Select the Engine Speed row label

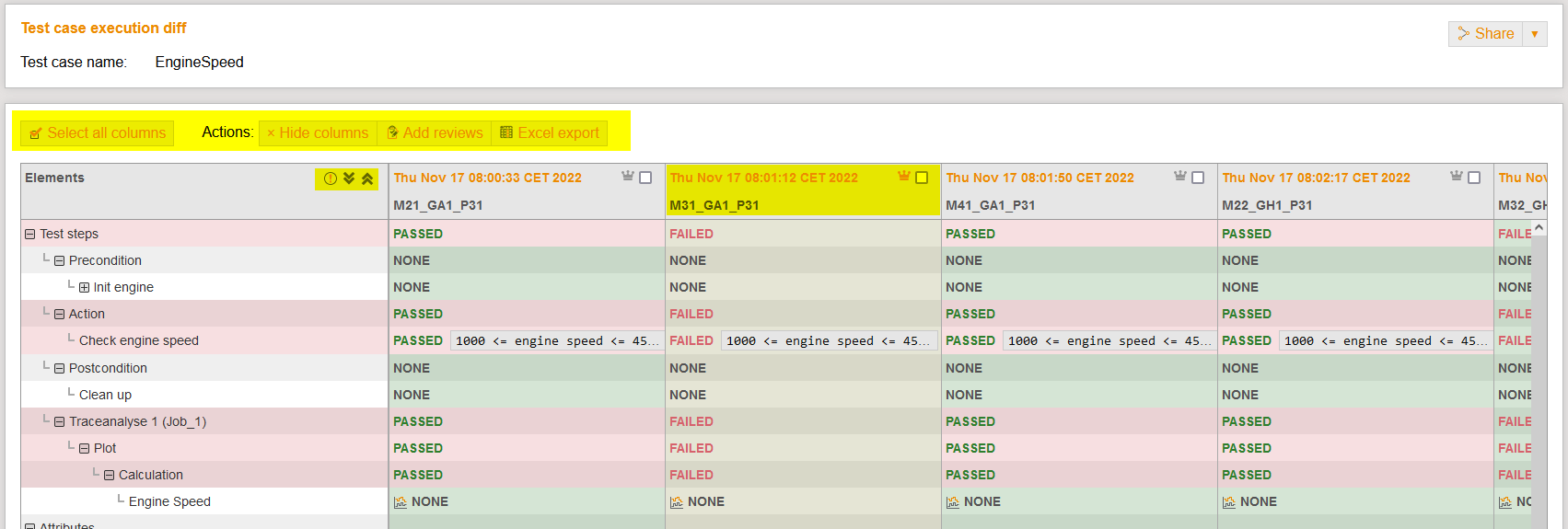coord(169,502)
